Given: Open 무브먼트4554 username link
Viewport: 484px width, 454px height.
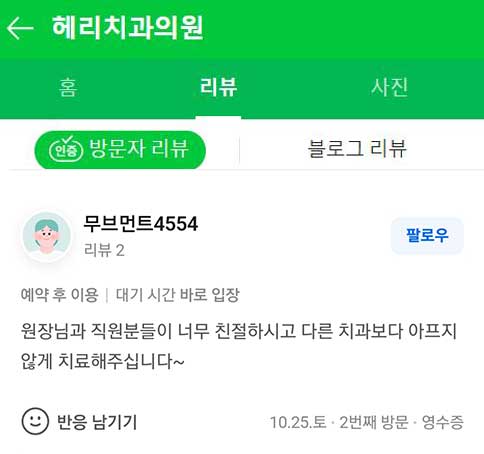Looking at the screenshot, I should pos(141,223).
